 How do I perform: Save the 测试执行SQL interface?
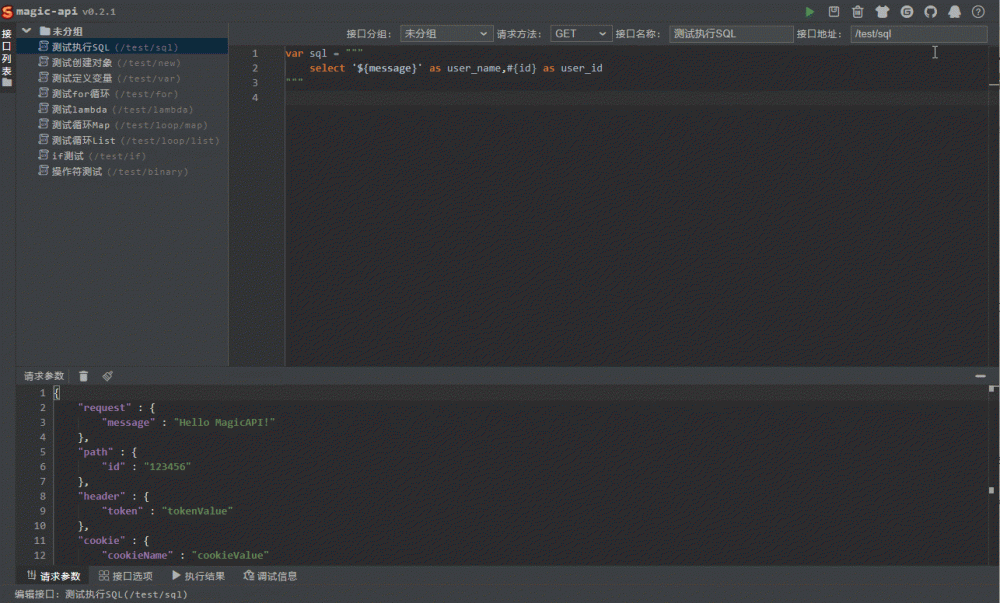point(835,11)
